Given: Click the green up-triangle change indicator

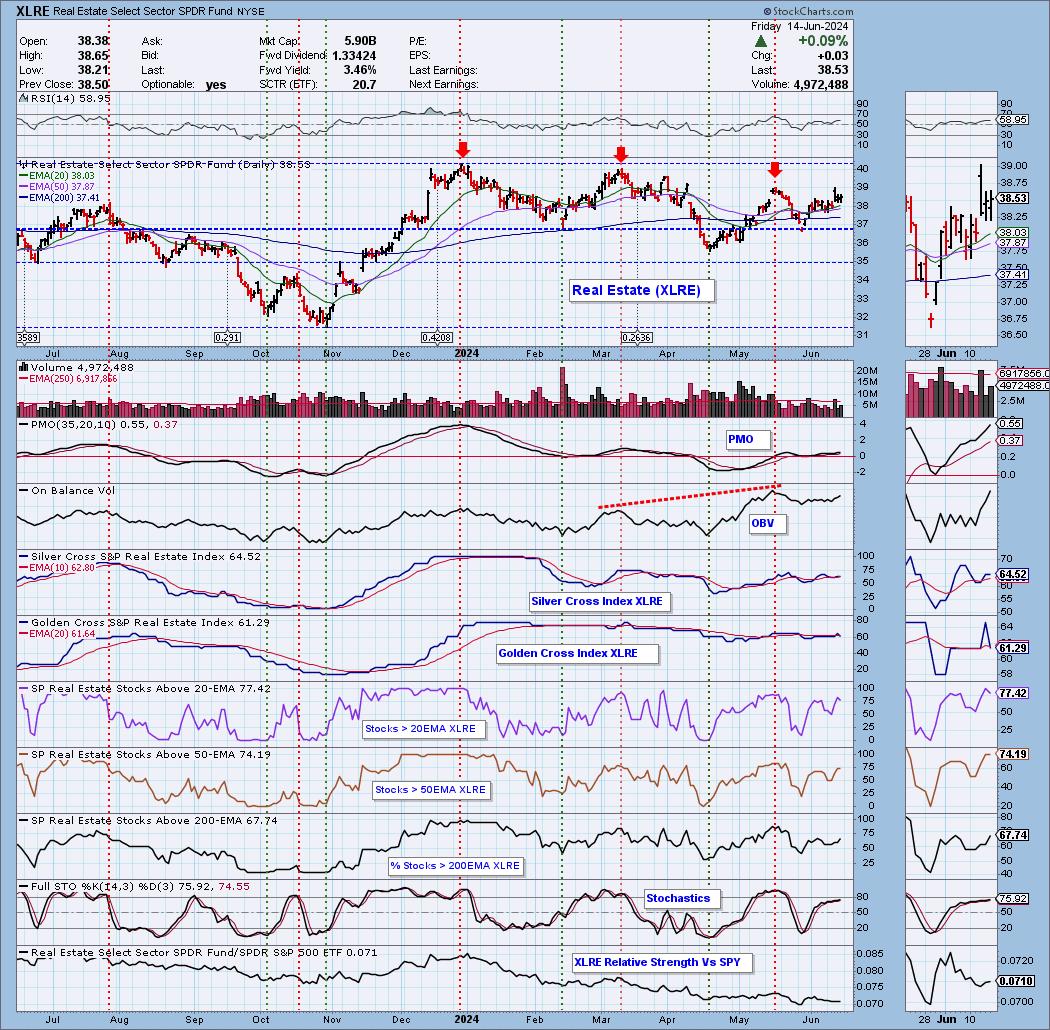Looking at the screenshot, I should pos(761,42).
